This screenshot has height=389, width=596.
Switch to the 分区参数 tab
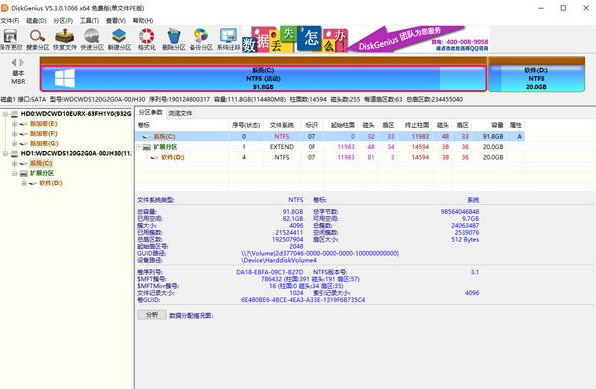[151, 112]
